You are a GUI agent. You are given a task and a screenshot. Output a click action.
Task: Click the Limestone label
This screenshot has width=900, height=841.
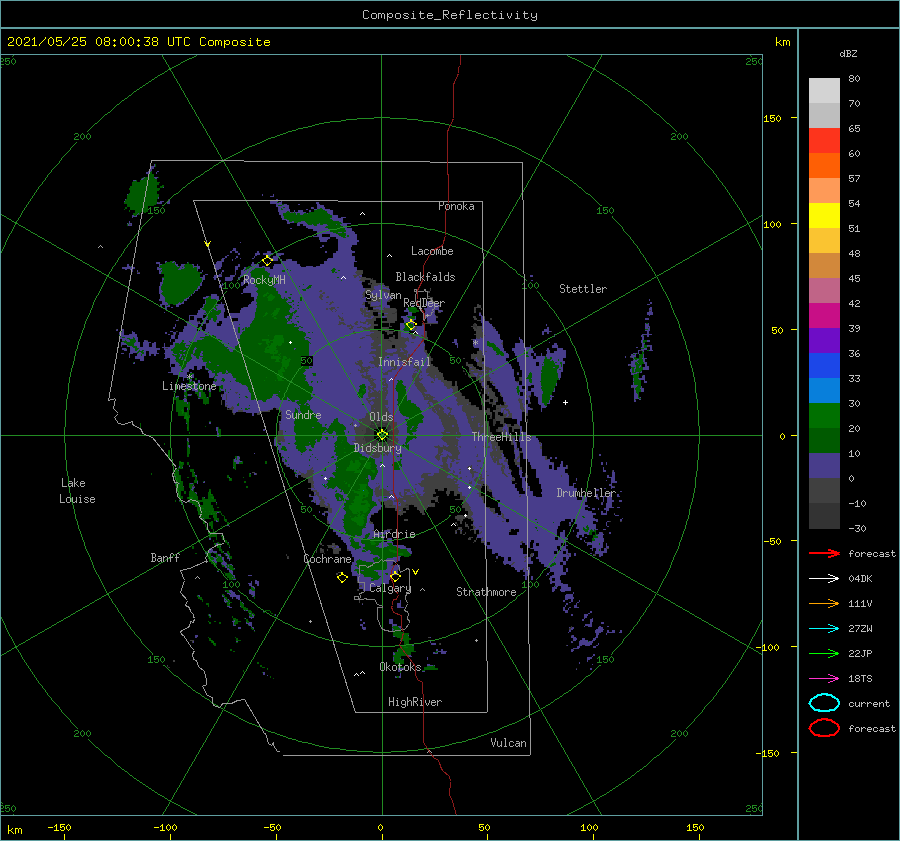coord(189,386)
